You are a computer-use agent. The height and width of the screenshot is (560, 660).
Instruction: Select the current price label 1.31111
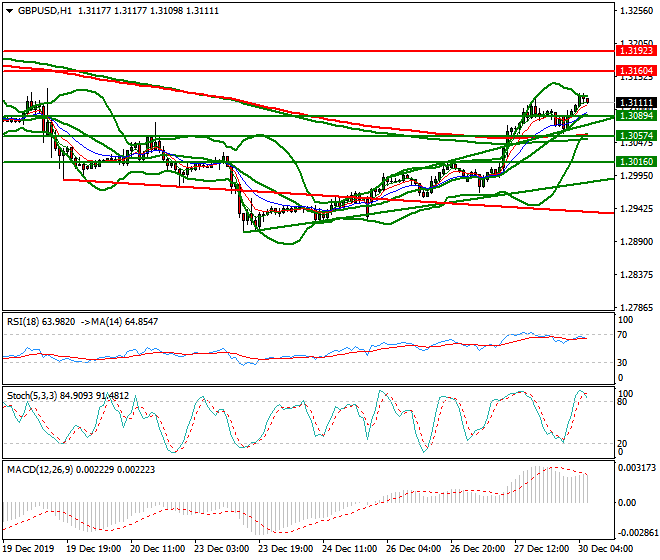click(636, 103)
